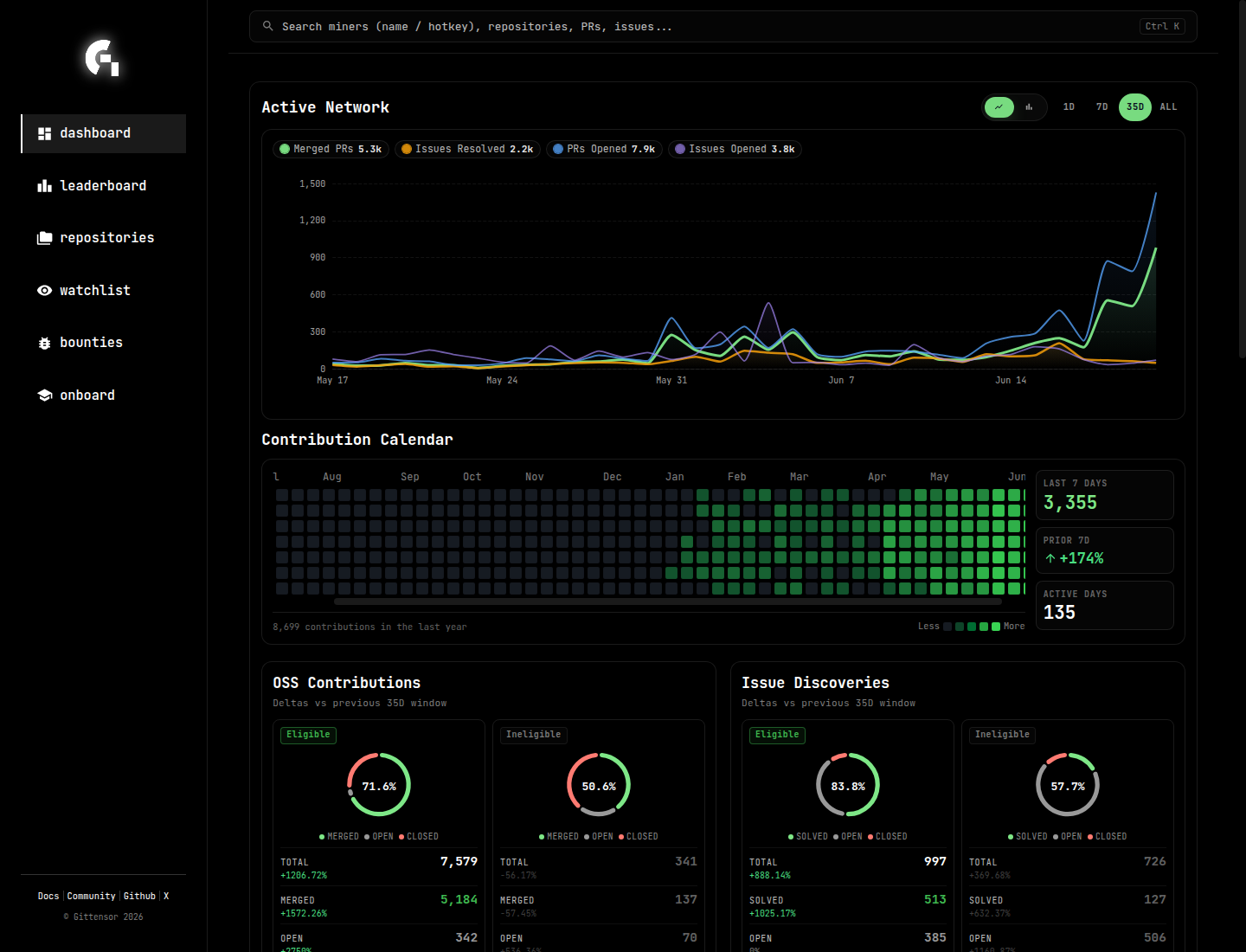The height and width of the screenshot is (952, 1246).
Task: Toggle the PRs Opened series
Action: (x=604, y=149)
